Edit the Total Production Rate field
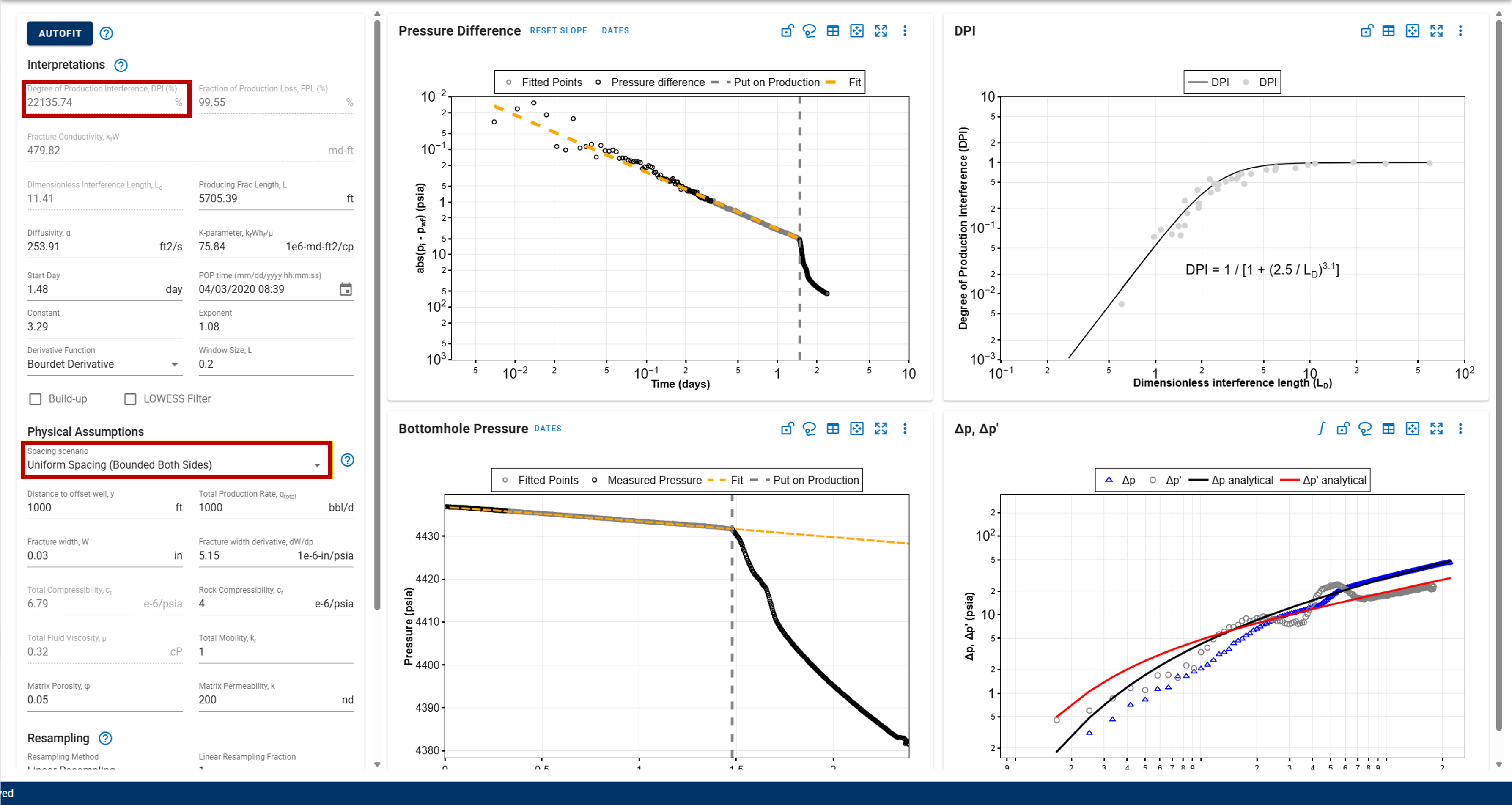 (x=276, y=507)
